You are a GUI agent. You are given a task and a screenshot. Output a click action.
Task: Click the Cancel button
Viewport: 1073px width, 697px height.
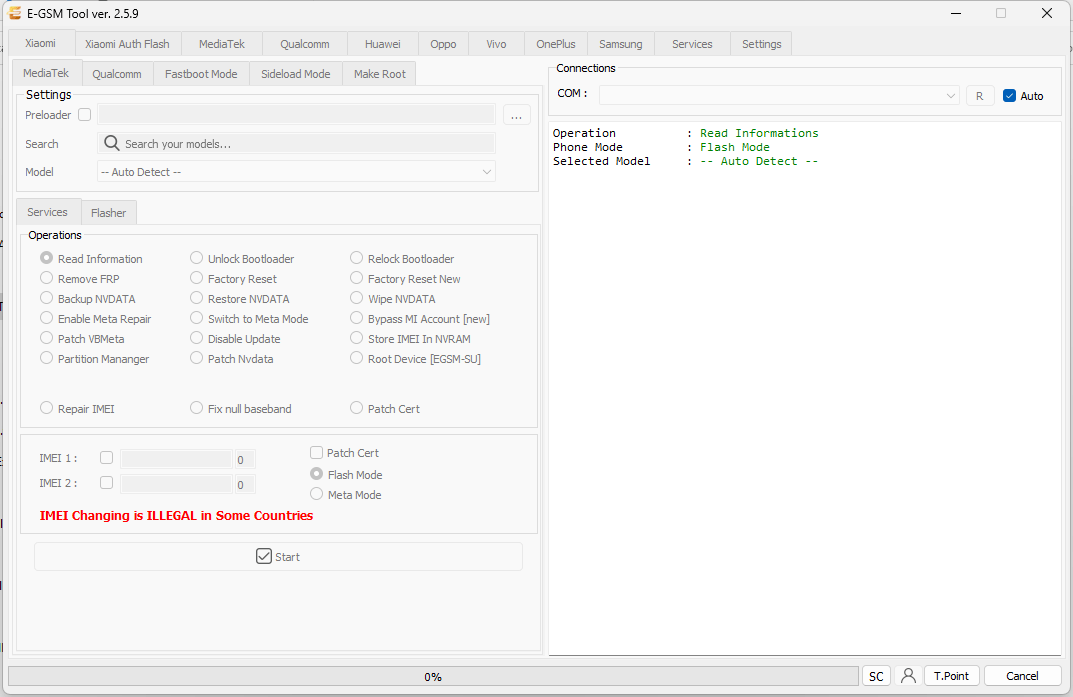click(1022, 676)
